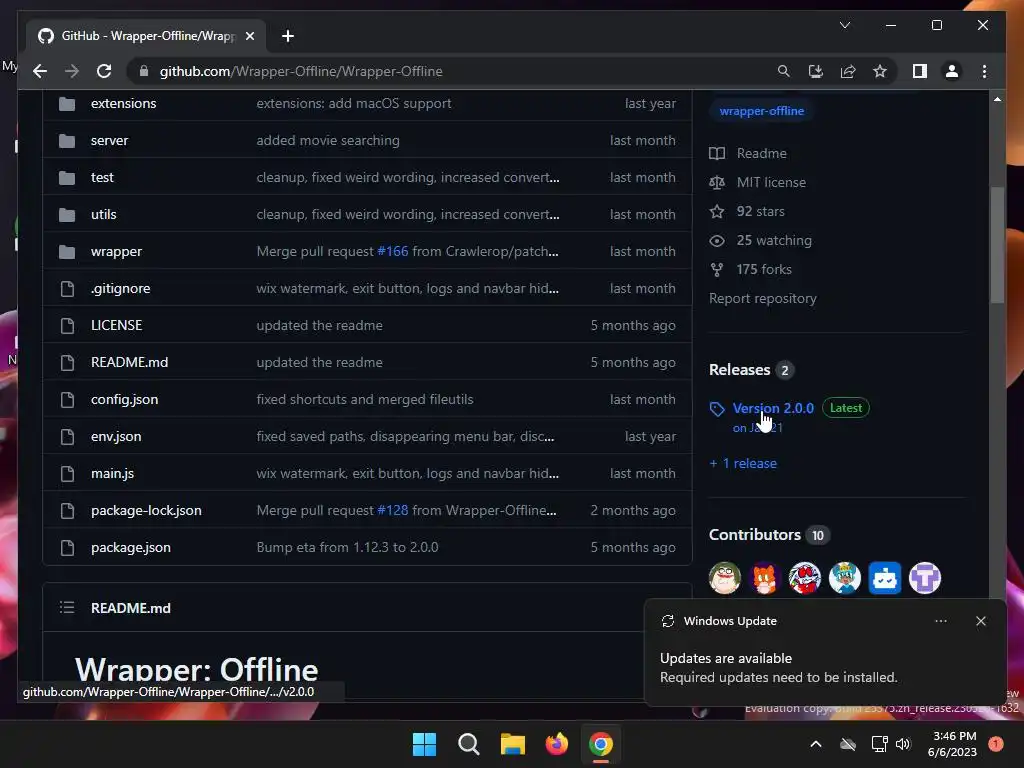Image resolution: width=1024 pixels, height=768 pixels.
Task: Open a new browser tab
Action: [288, 36]
